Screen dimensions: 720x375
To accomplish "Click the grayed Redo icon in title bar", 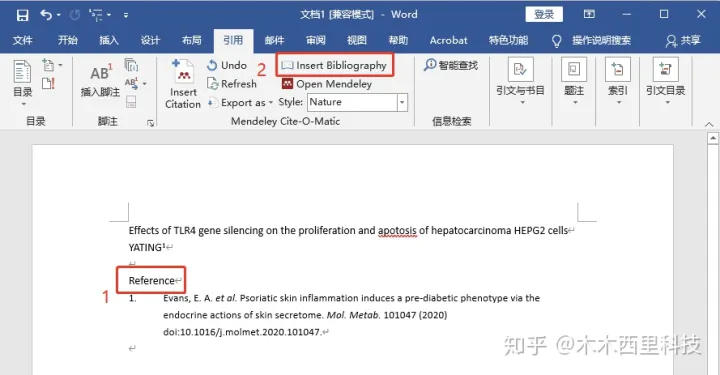I will click(x=75, y=15).
